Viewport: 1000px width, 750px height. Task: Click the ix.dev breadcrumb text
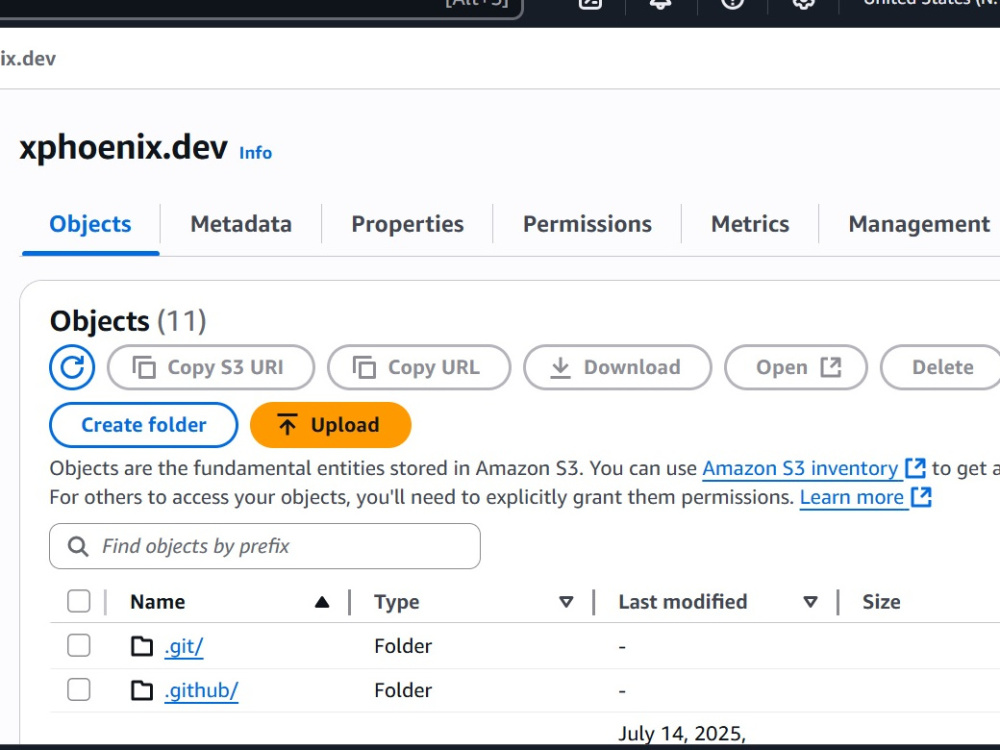pyautogui.click(x=28, y=59)
